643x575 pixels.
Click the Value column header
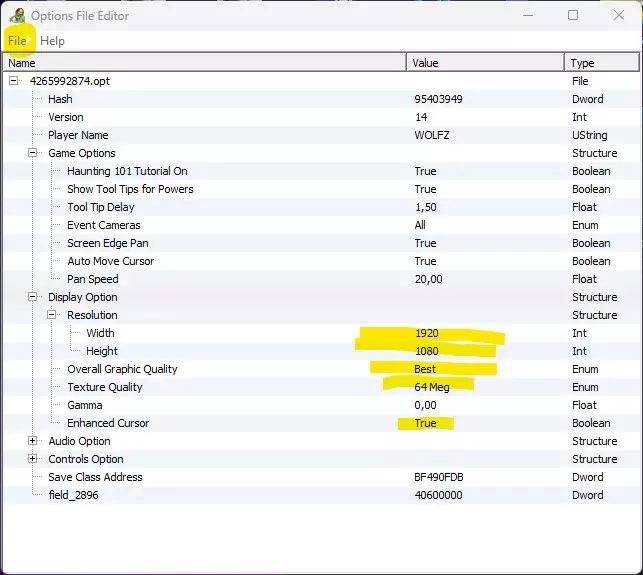[x=486, y=63]
